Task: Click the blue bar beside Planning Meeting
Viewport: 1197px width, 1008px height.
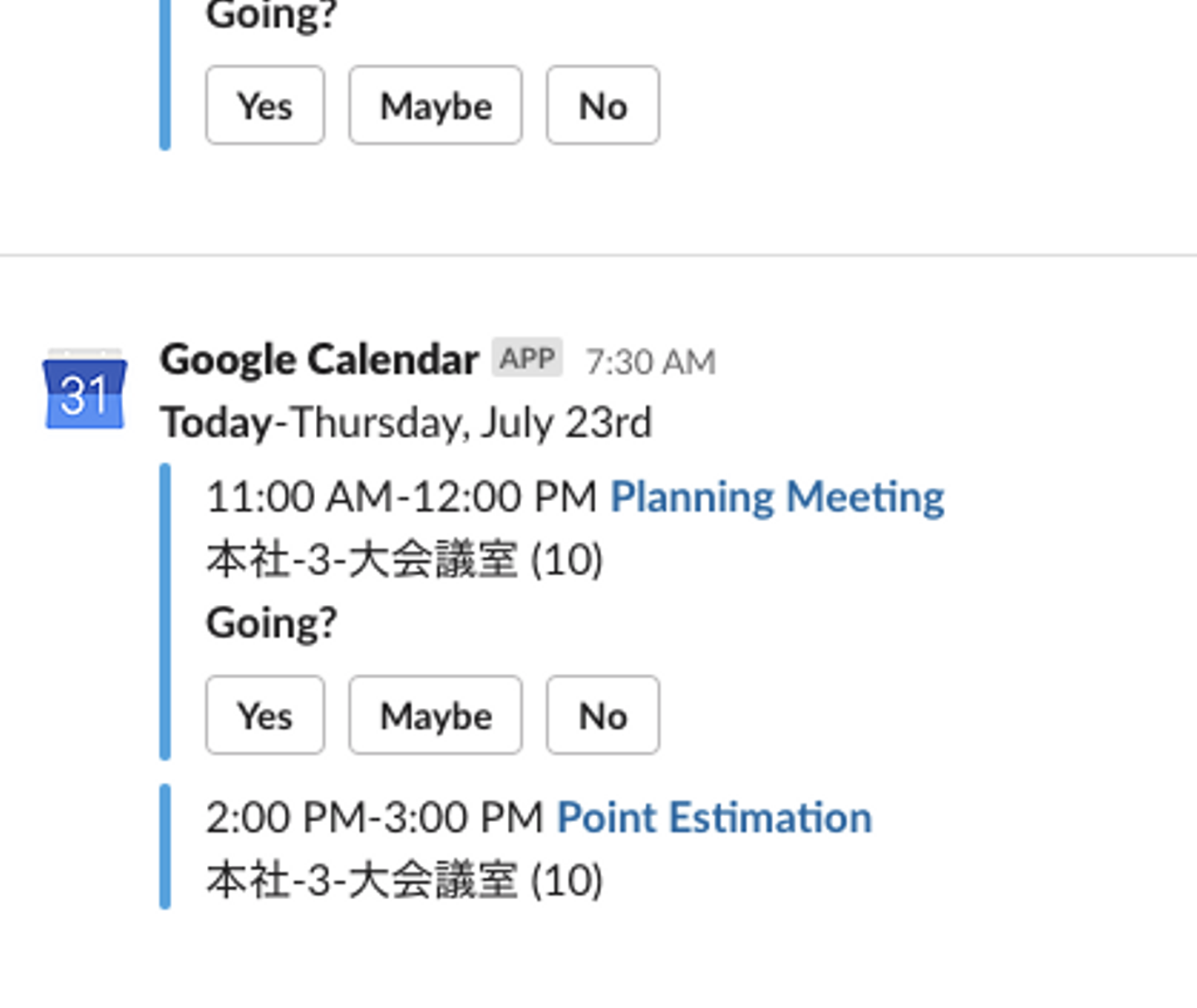Action: coord(165,611)
